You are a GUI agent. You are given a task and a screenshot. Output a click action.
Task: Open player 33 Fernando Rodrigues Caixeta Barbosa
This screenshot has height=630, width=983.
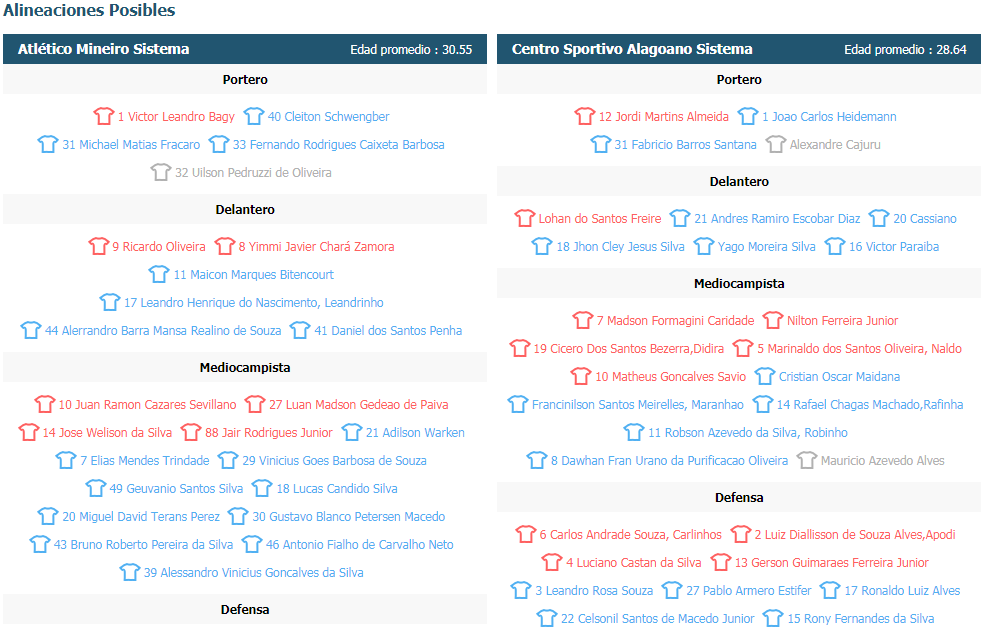pyautogui.click(x=339, y=145)
